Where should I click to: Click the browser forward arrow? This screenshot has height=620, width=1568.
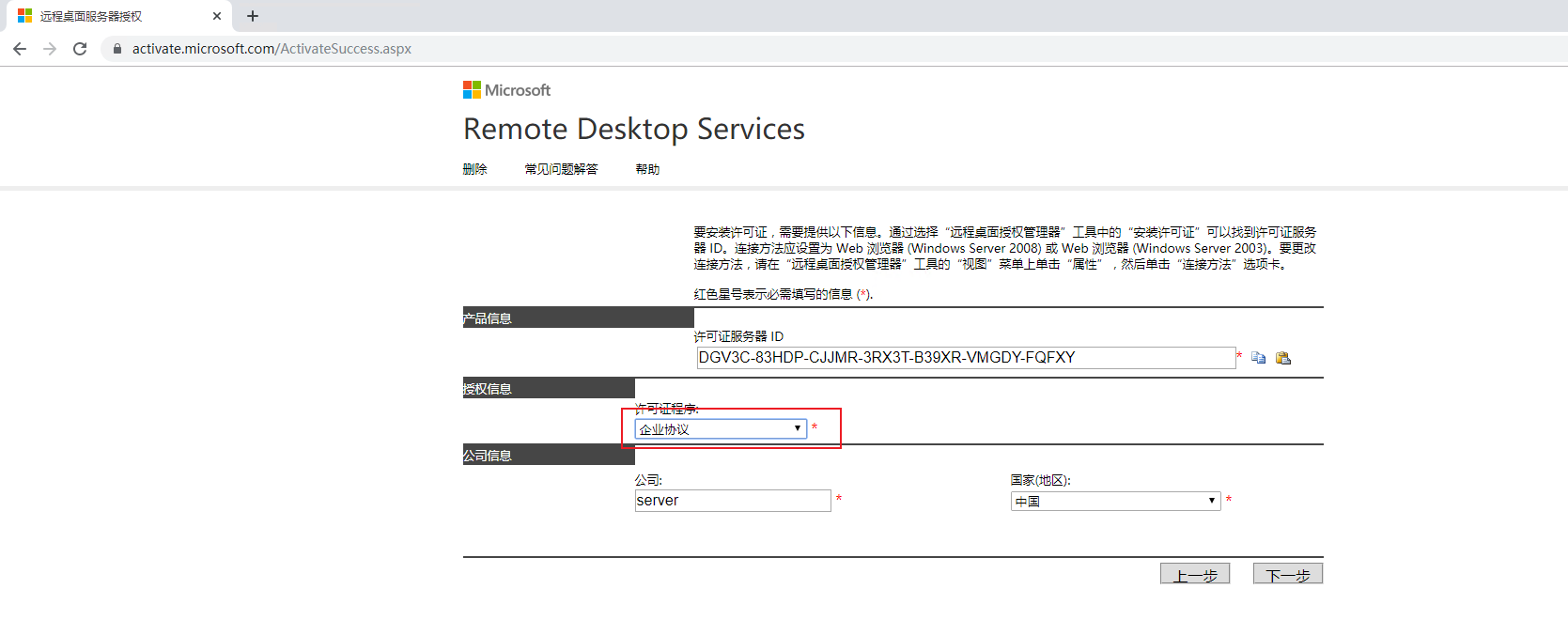click(x=50, y=49)
